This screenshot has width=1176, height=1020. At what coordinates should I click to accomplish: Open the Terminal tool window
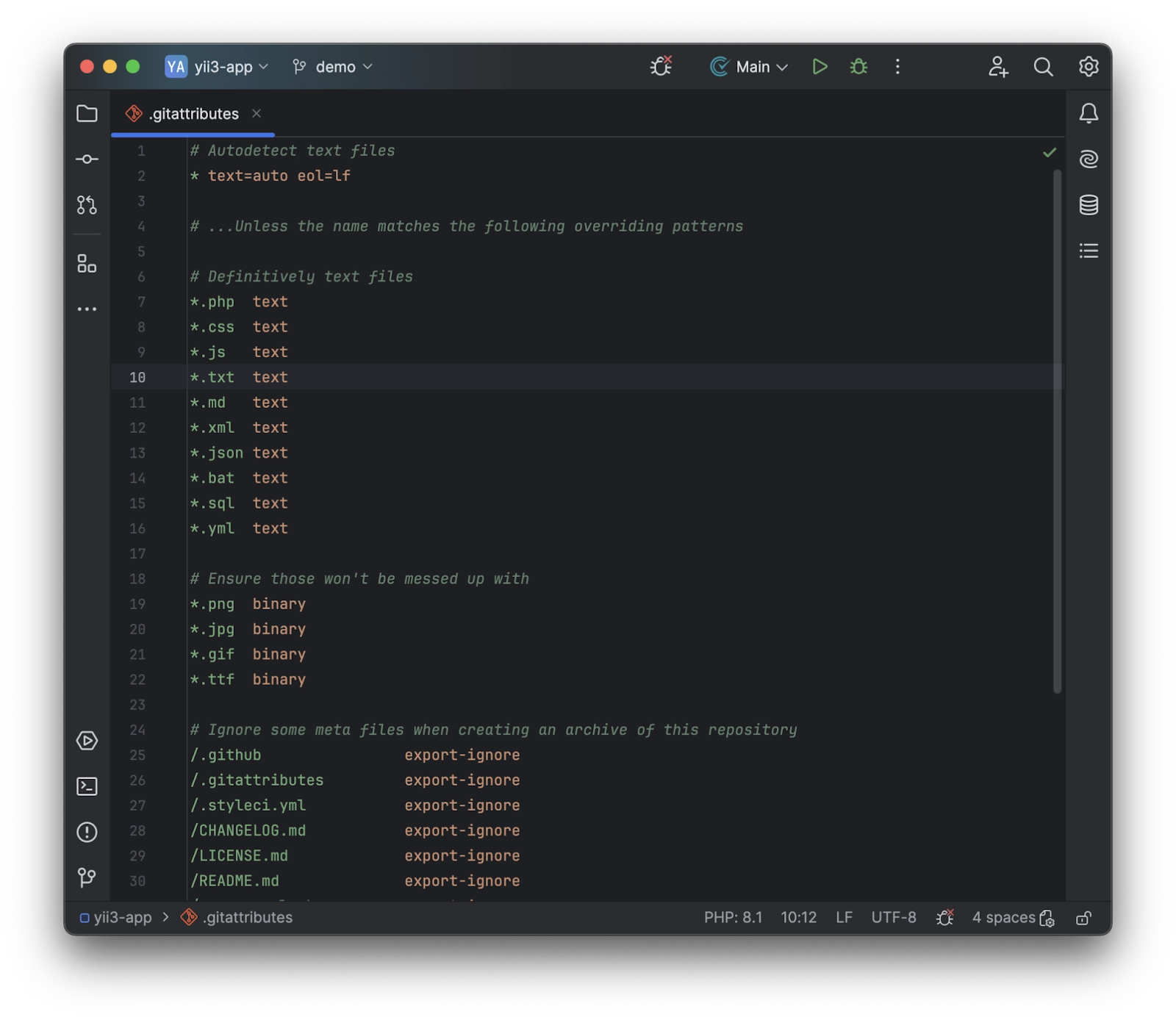(87, 786)
